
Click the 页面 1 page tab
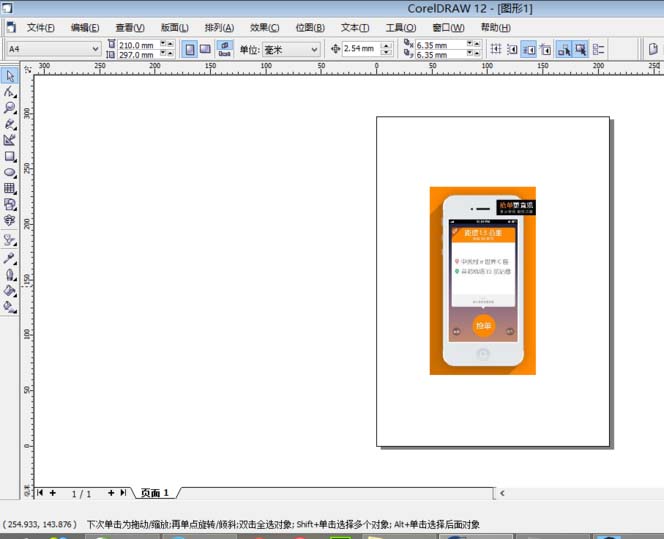(x=154, y=493)
